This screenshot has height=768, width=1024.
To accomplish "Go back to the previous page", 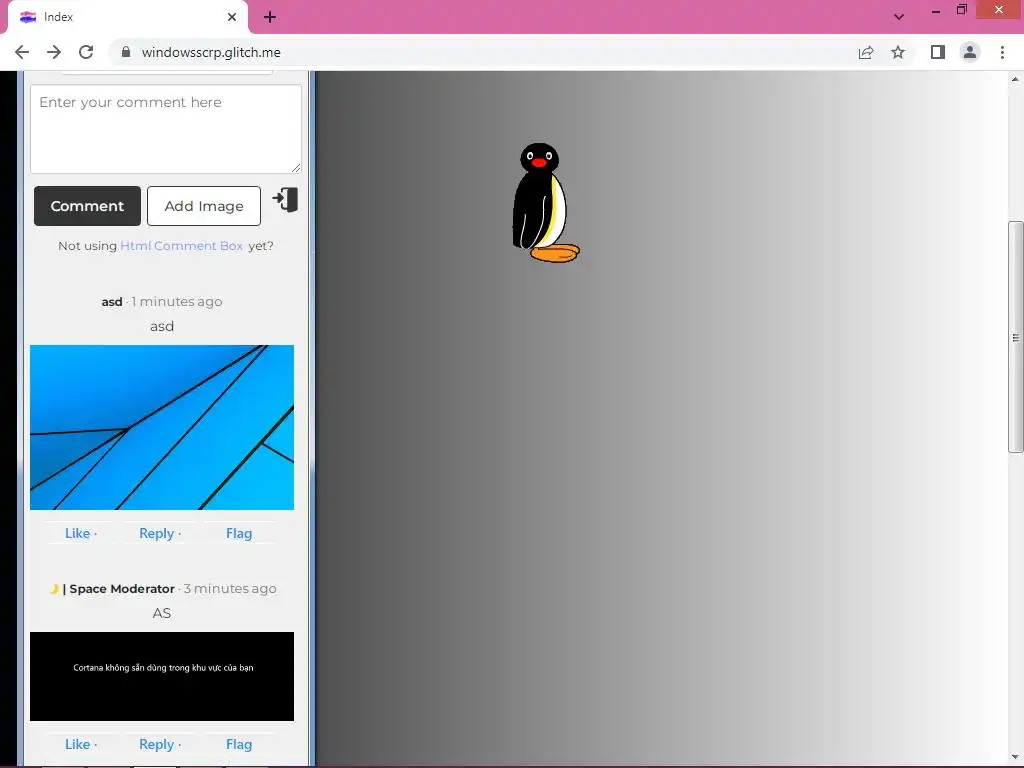I will [x=22, y=52].
